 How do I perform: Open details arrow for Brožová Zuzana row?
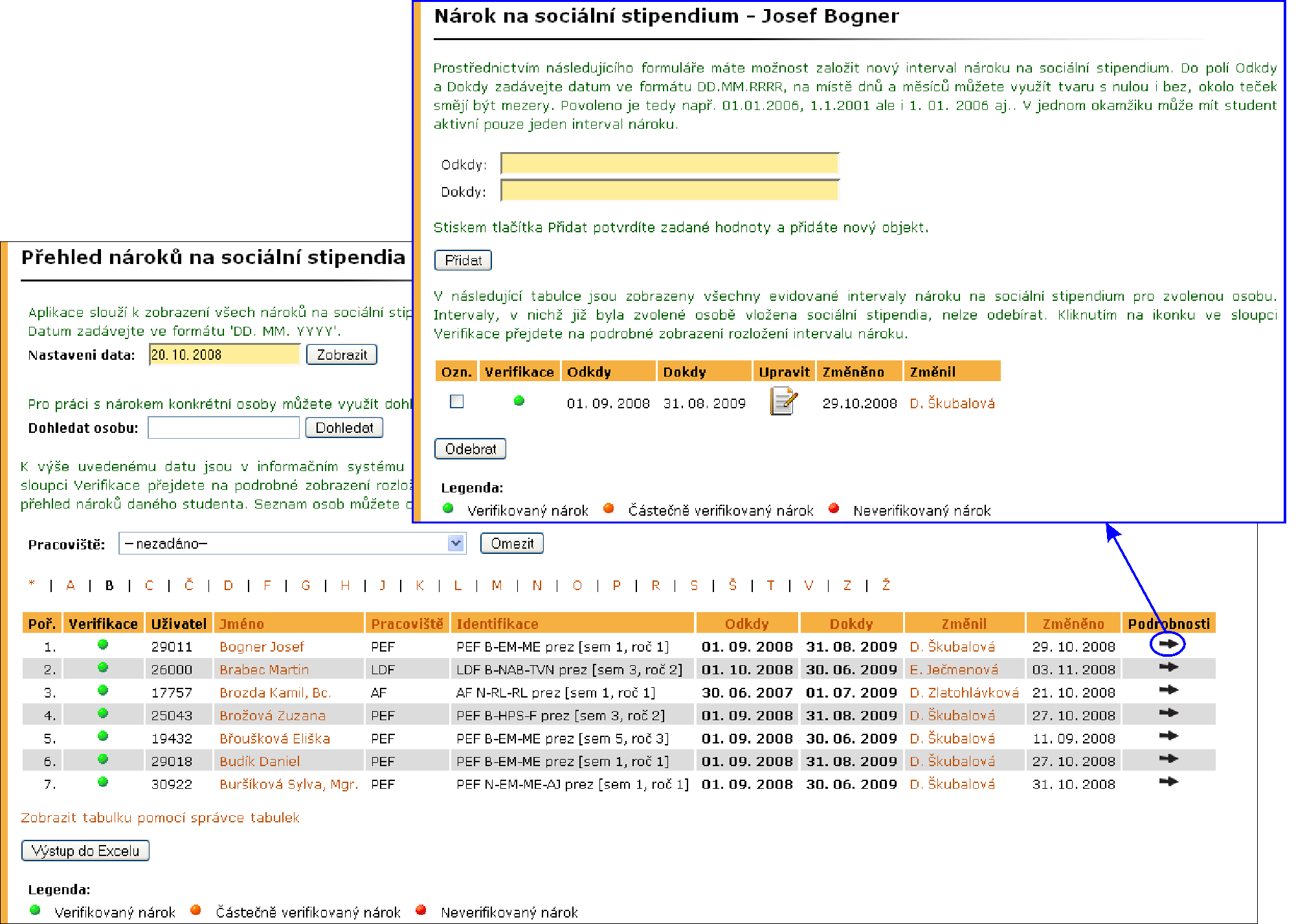point(1168,713)
